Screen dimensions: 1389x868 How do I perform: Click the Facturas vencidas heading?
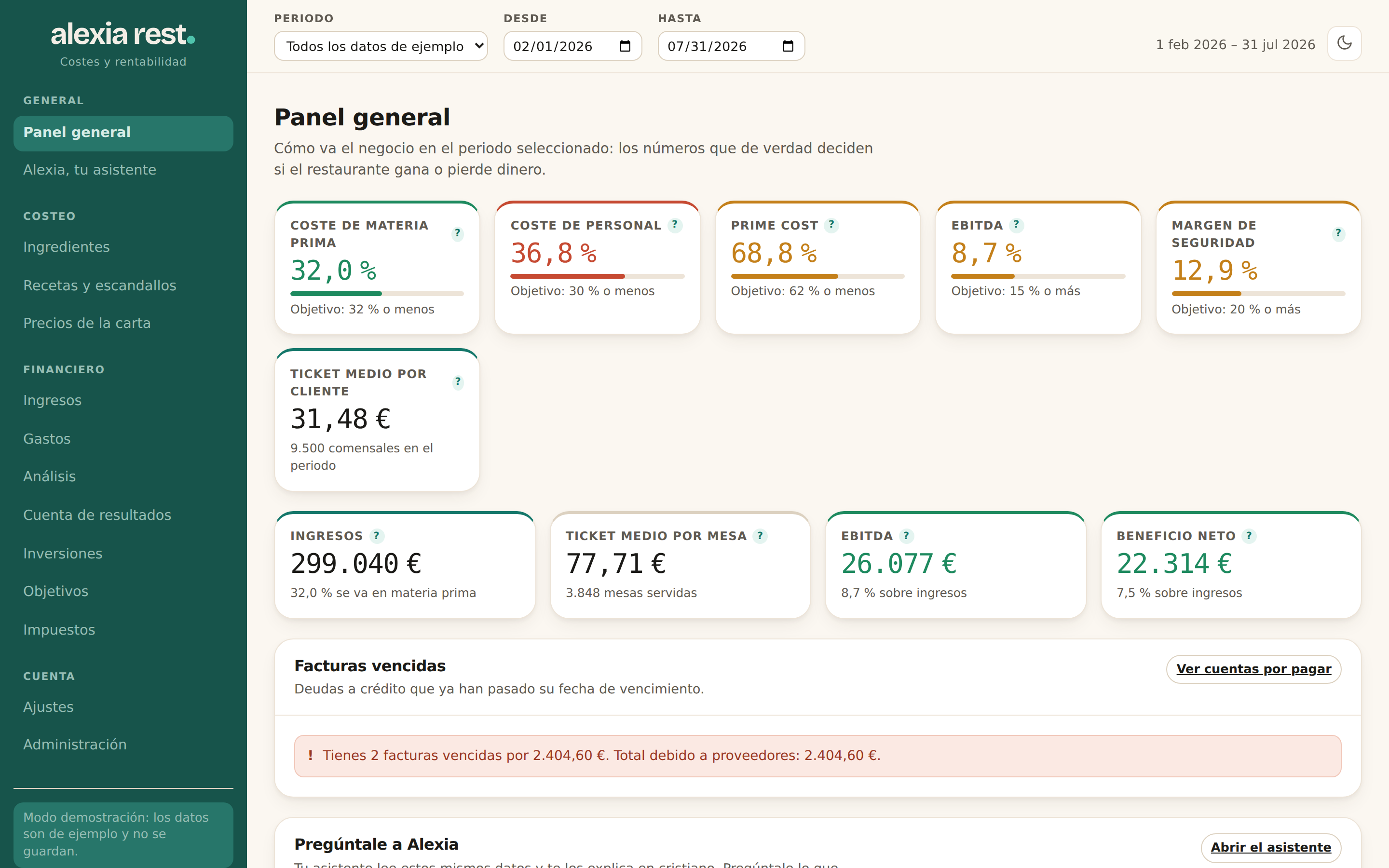pos(370,666)
